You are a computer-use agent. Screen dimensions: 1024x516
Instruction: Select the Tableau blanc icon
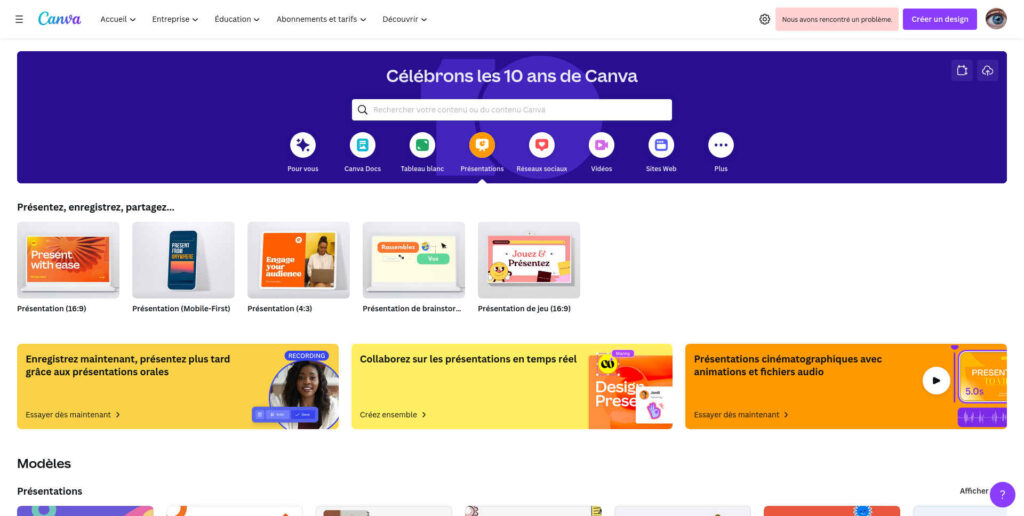422,145
